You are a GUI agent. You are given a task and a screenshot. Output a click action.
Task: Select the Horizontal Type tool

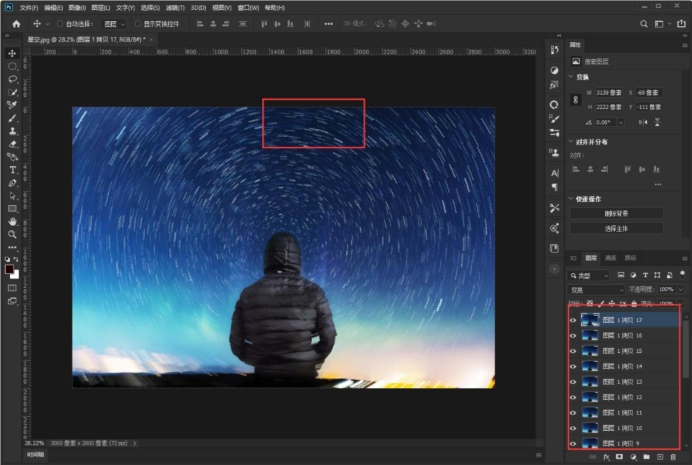pyautogui.click(x=12, y=170)
